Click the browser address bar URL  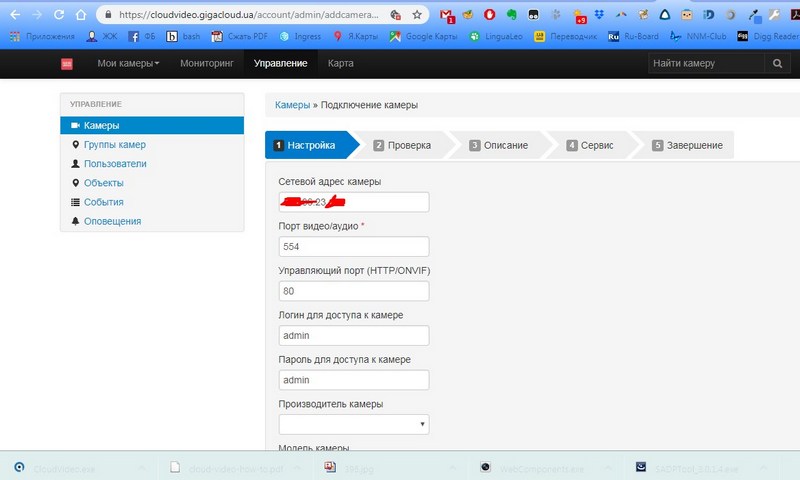tap(249, 15)
